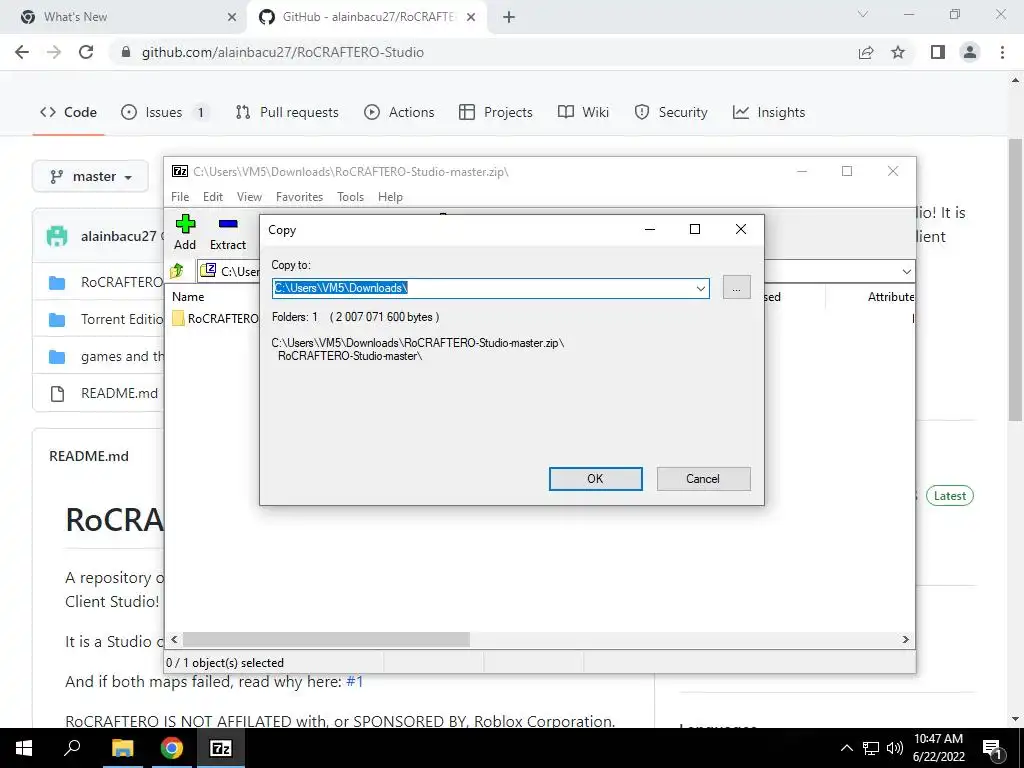Show hidden system tray icons

(x=846, y=748)
